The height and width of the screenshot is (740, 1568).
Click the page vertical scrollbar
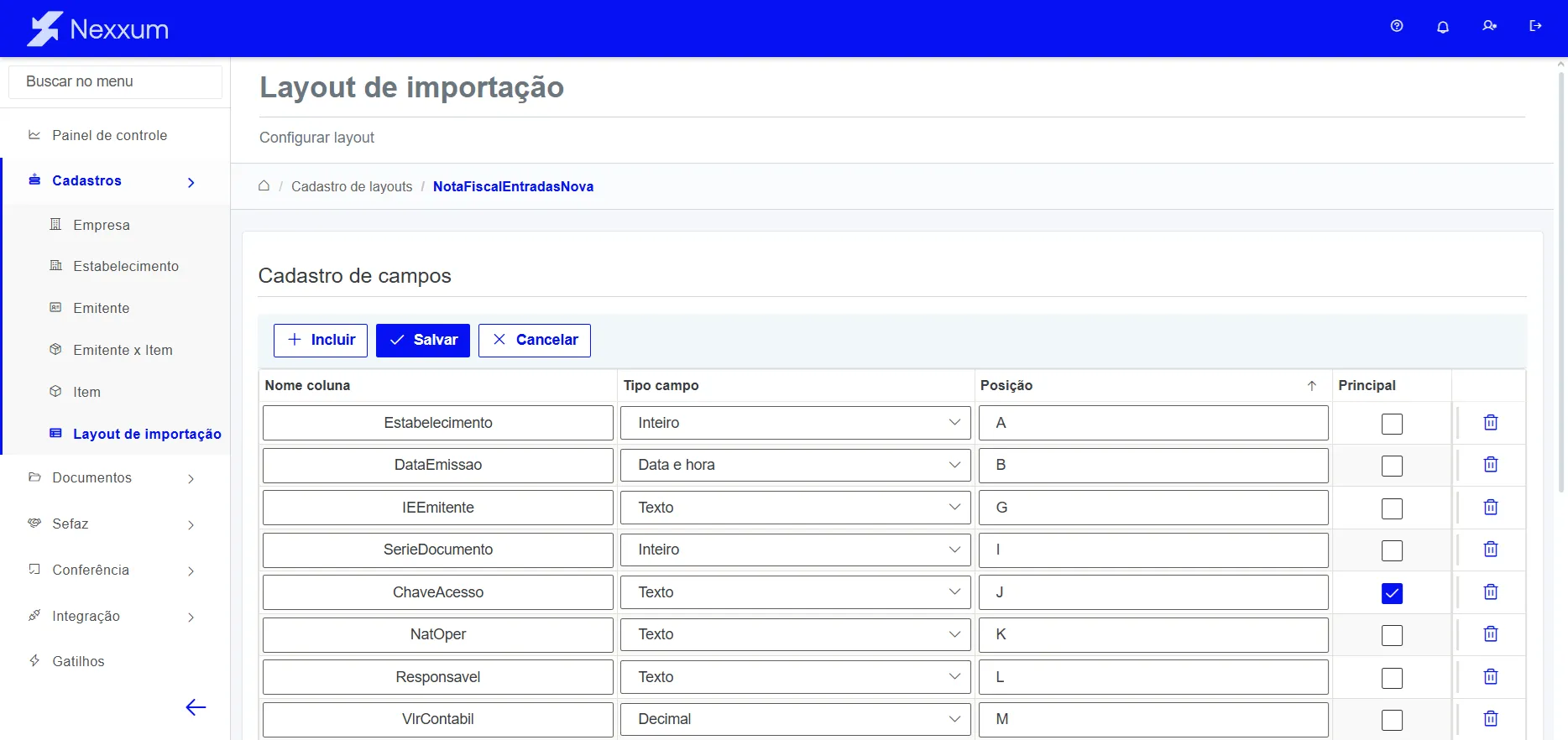pos(1561,282)
